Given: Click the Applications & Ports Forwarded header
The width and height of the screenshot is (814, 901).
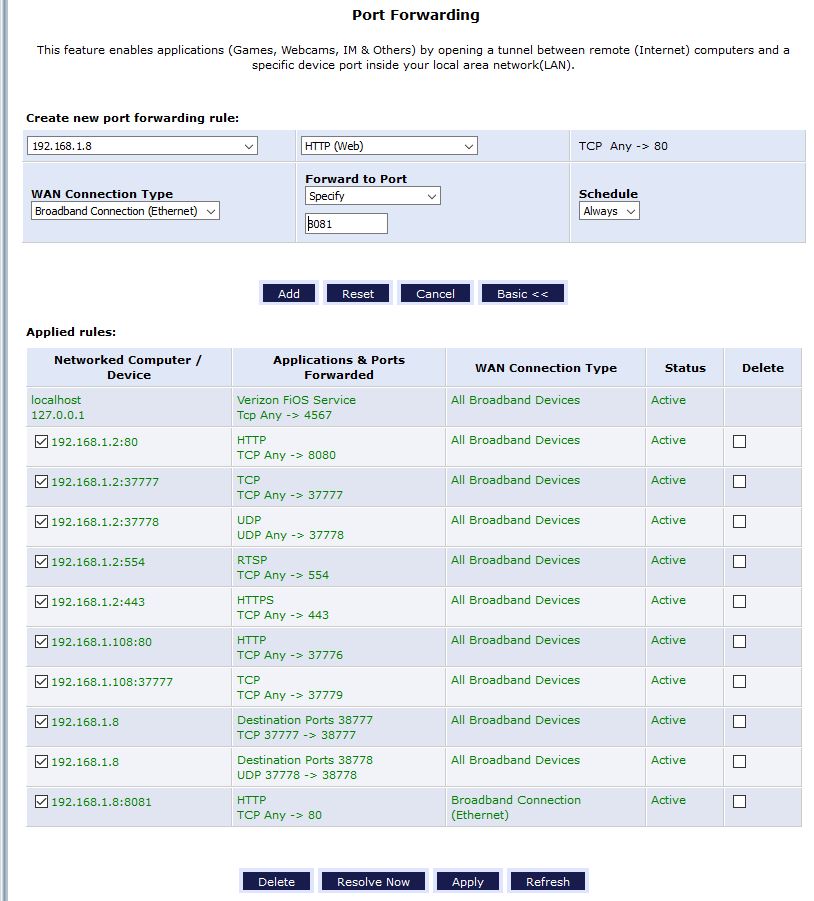Looking at the screenshot, I should coord(339,367).
